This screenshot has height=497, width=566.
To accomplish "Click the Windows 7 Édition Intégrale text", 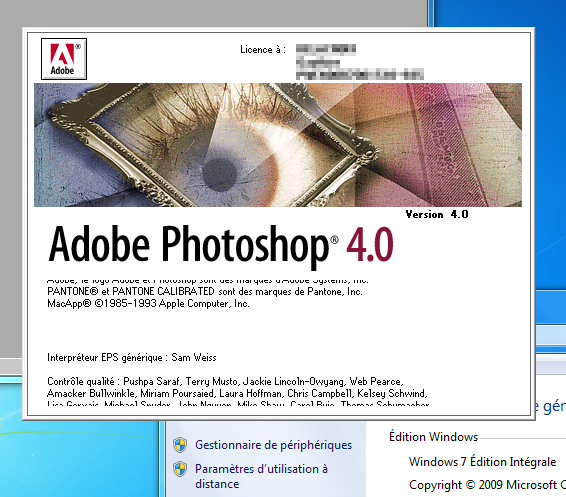I will click(x=482, y=462).
